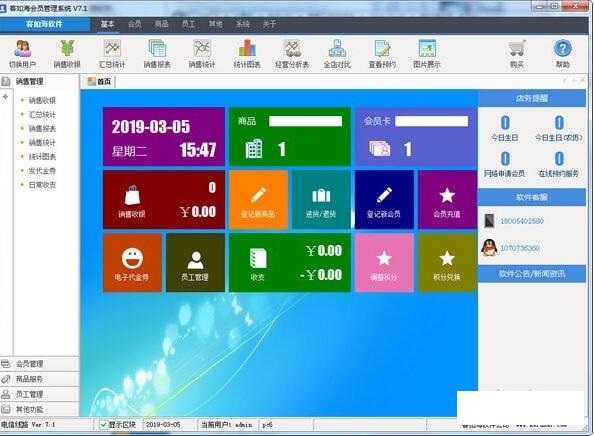The height and width of the screenshot is (436, 594).
Task: Click the 当前用户: admin status entry
Action: (227, 425)
